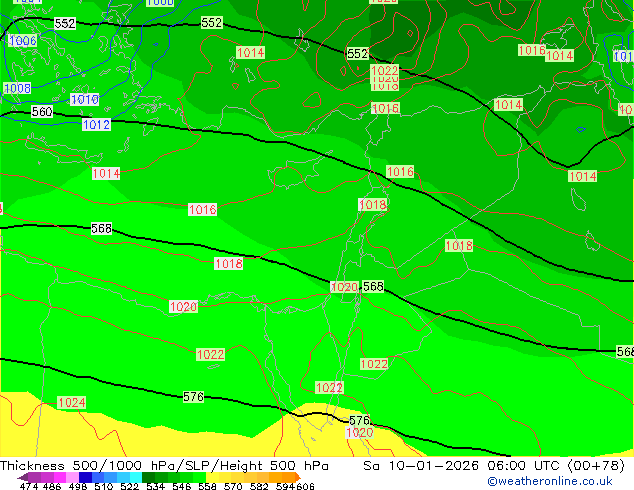
Task: Click the 568 label beside the red 1020
Action: (373, 287)
